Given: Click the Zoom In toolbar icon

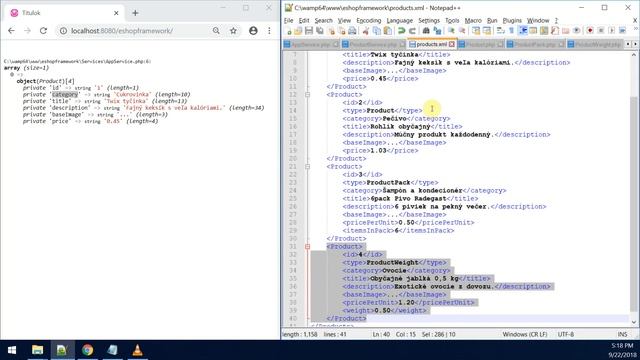Looking at the screenshot, I should tap(451, 31).
